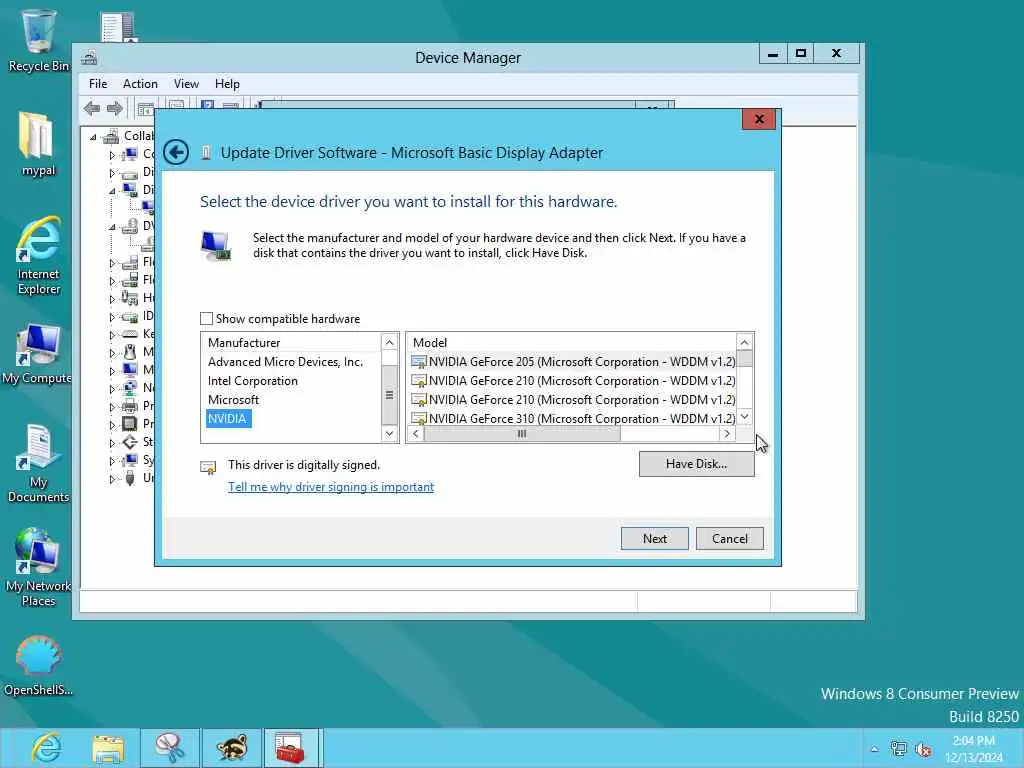Click the Manufacturer list scrollbar thumb
The height and width of the screenshot is (768, 1024).
[x=389, y=394]
